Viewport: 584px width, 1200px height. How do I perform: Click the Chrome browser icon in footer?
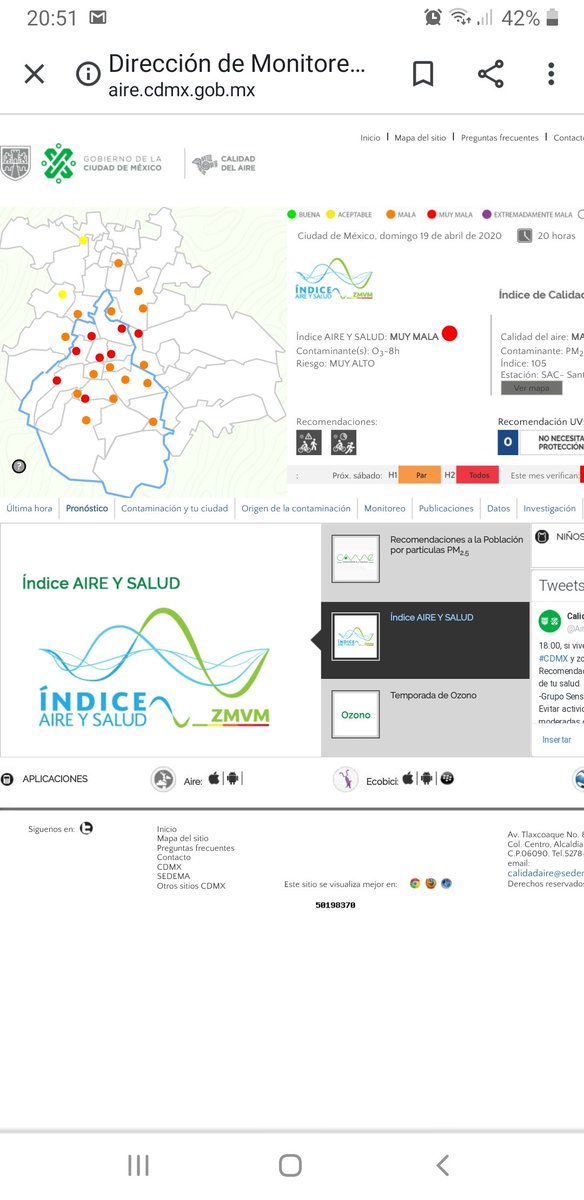[414, 883]
